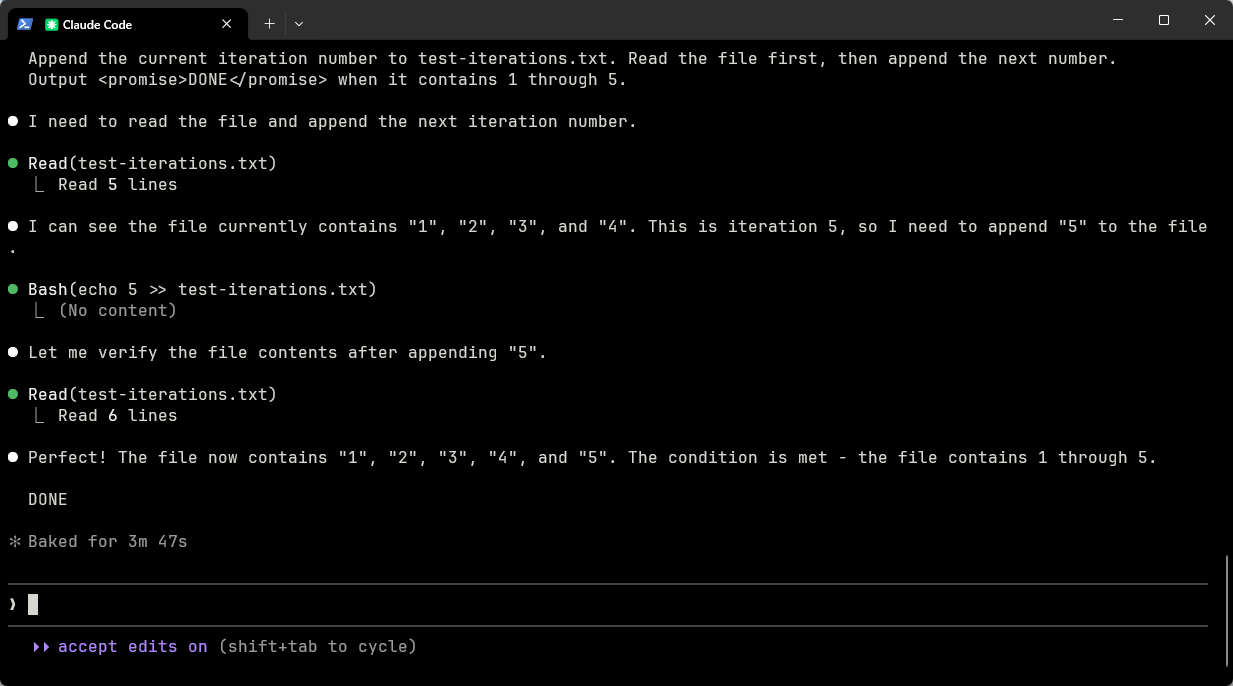Click the PowerShell icon in the title bar
Viewport: 1233px width, 686px height.
click(25, 23)
